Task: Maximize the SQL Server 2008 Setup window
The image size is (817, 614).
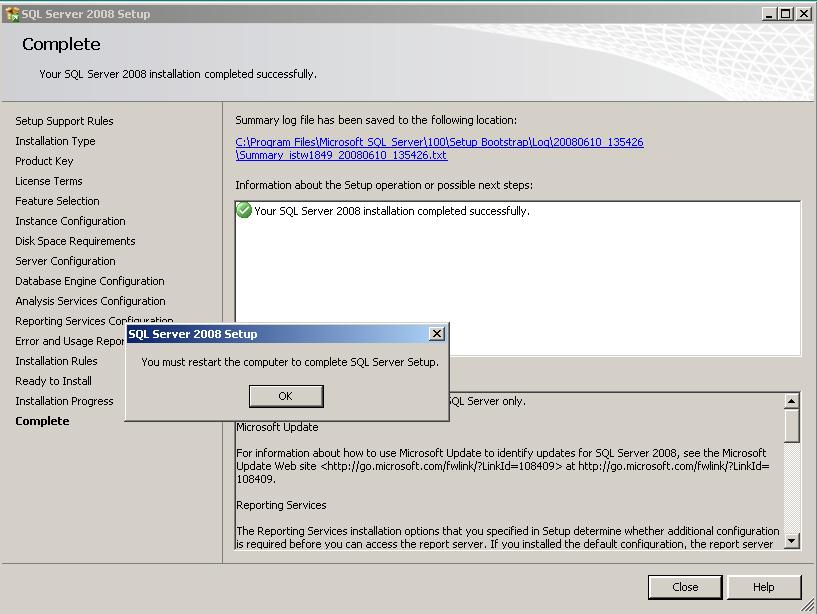Action: point(786,14)
